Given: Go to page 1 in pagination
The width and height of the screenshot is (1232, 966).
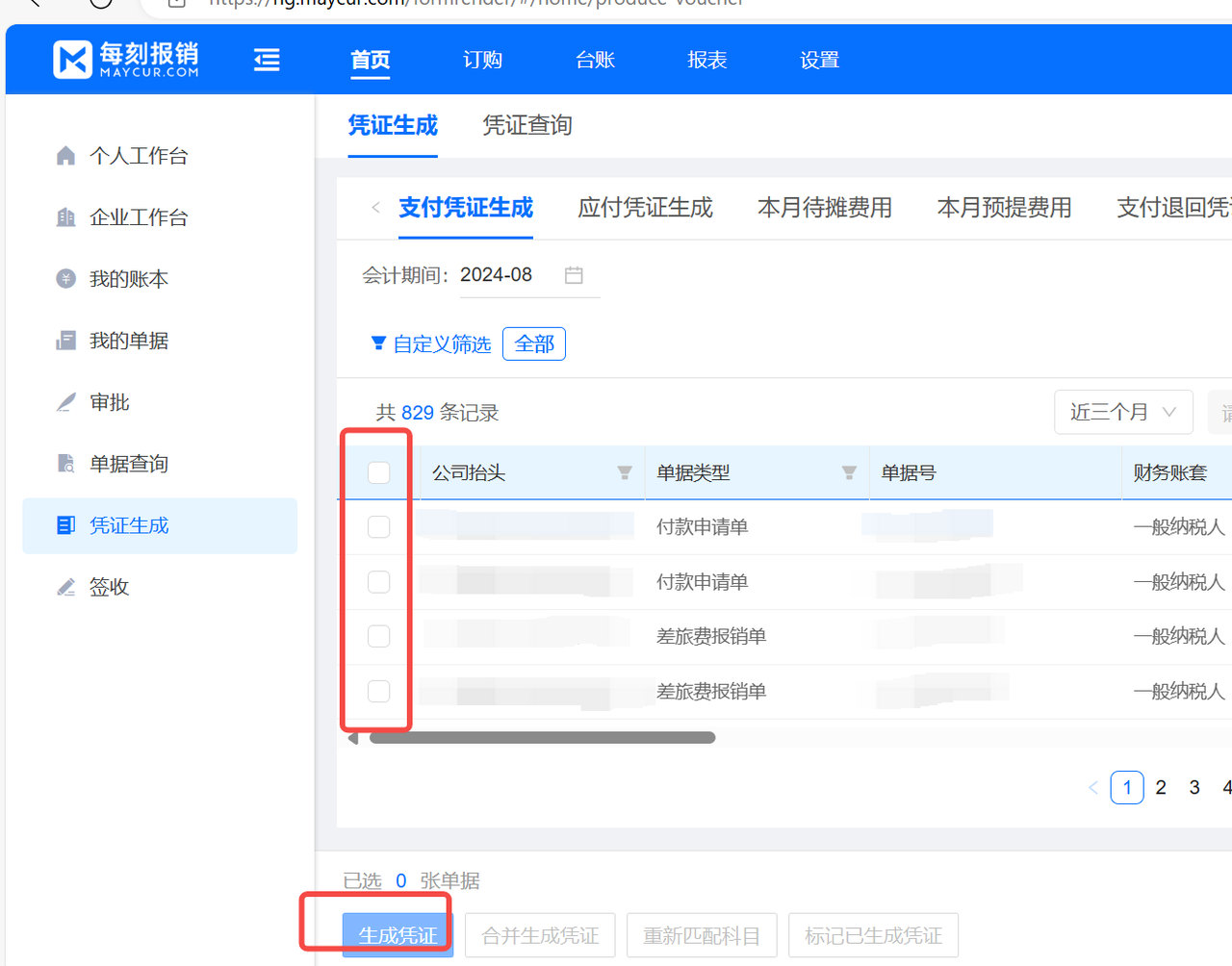Looking at the screenshot, I should pos(1127,788).
